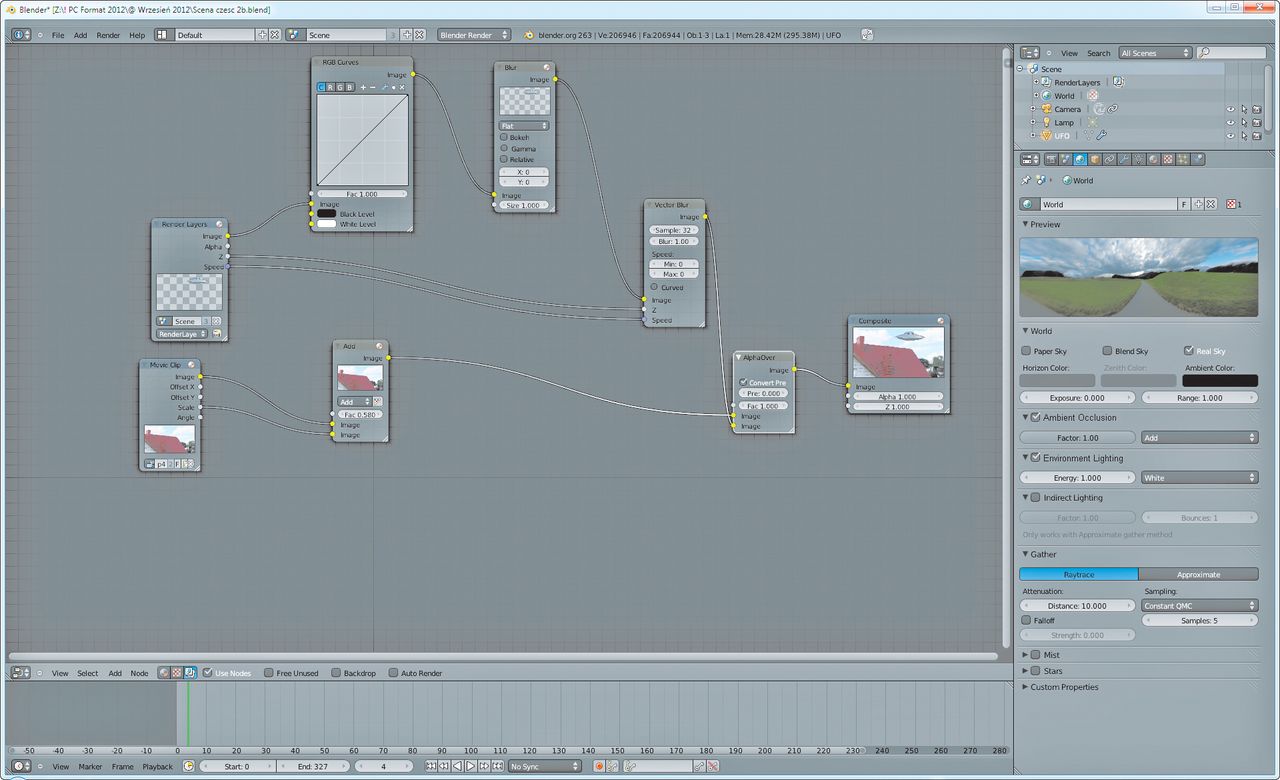
Task: Toggle Camera visibility eye in outliner
Action: pos(1231,109)
